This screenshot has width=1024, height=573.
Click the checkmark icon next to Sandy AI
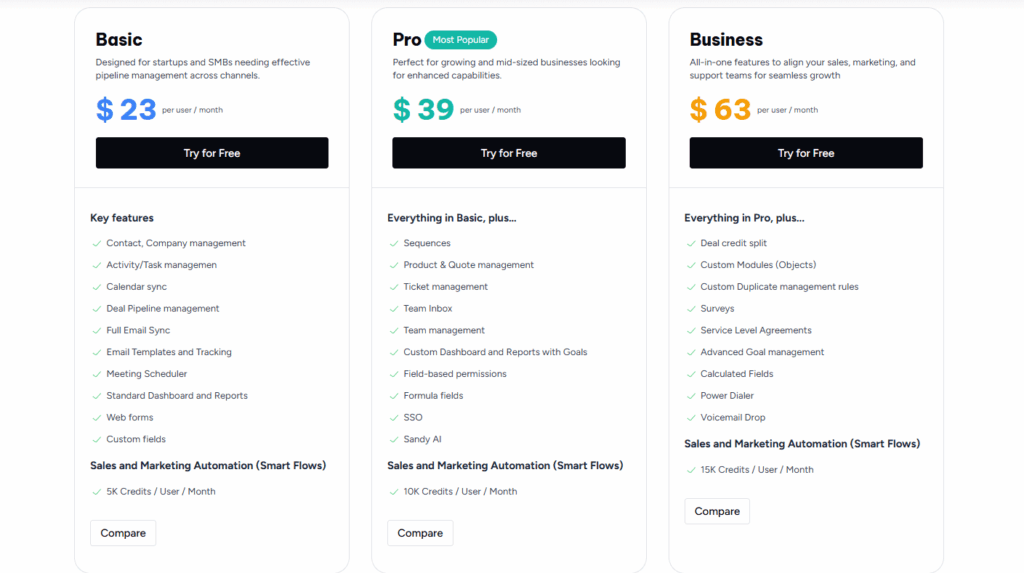point(393,439)
